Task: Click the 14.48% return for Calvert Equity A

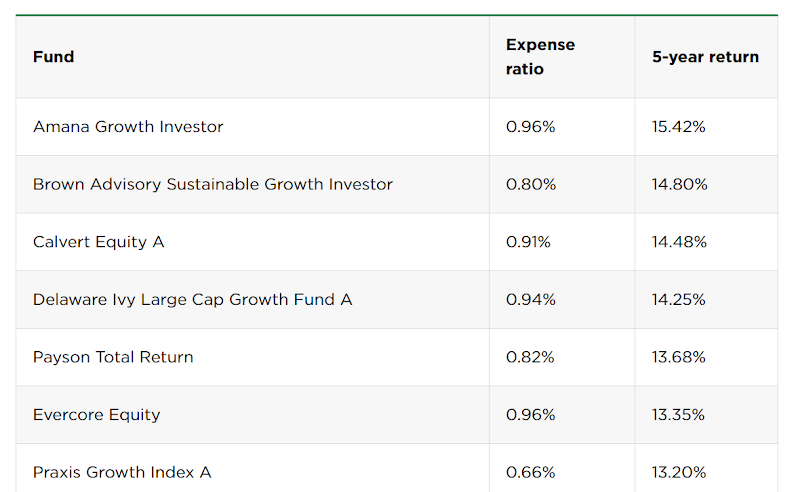Action: [x=679, y=242]
